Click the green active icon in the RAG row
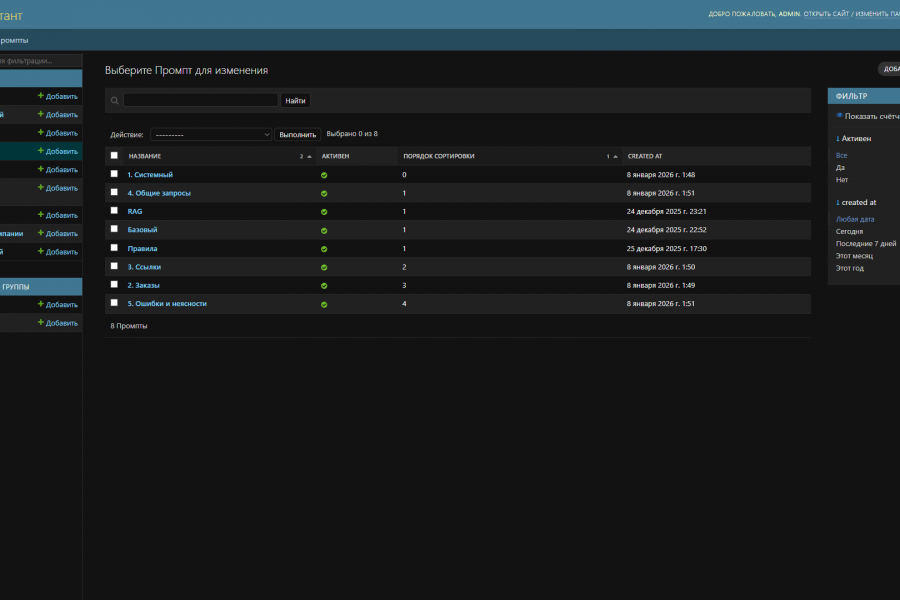This screenshot has width=900, height=600. click(324, 212)
